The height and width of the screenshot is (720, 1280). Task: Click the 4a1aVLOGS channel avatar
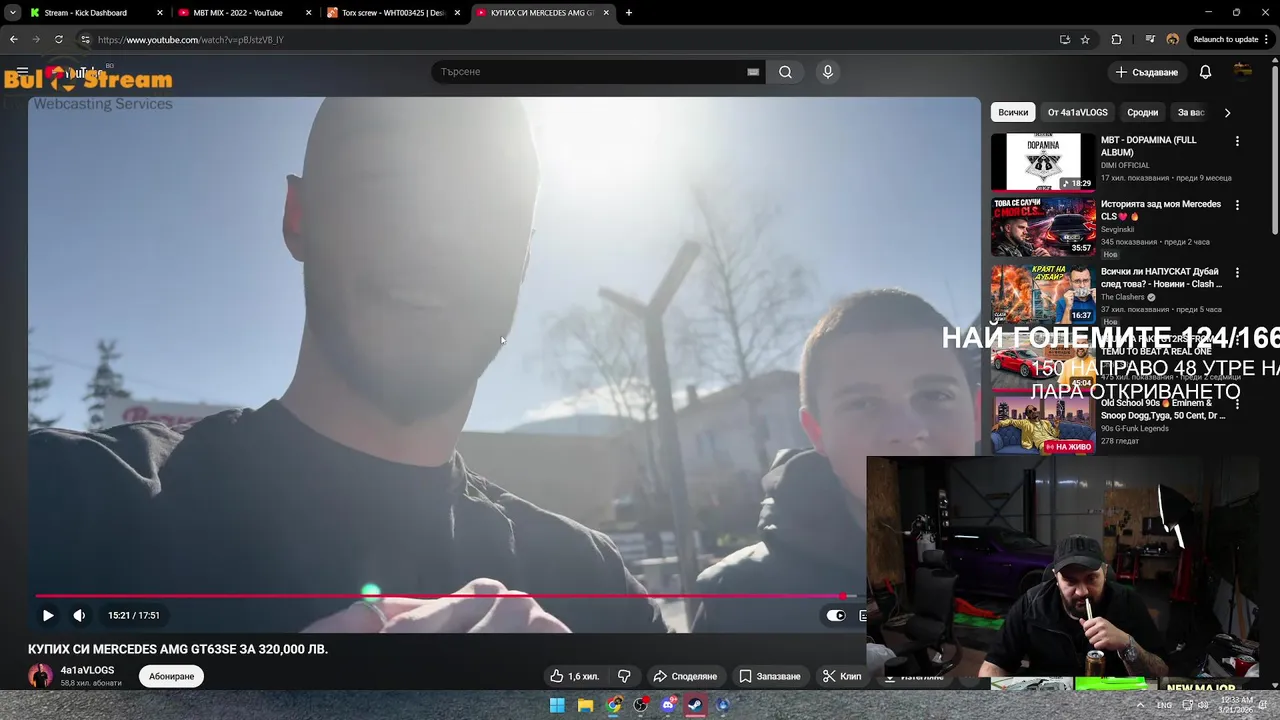point(40,676)
